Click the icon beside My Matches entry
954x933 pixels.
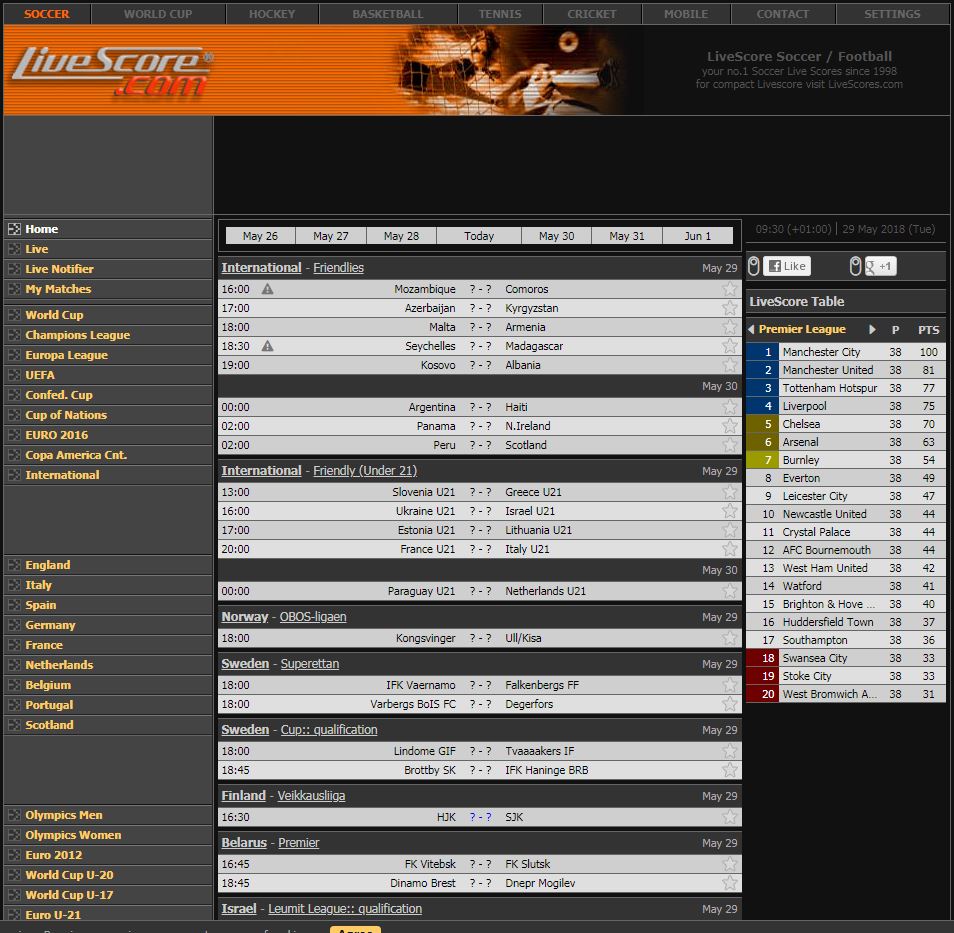[x=13, y=288]
